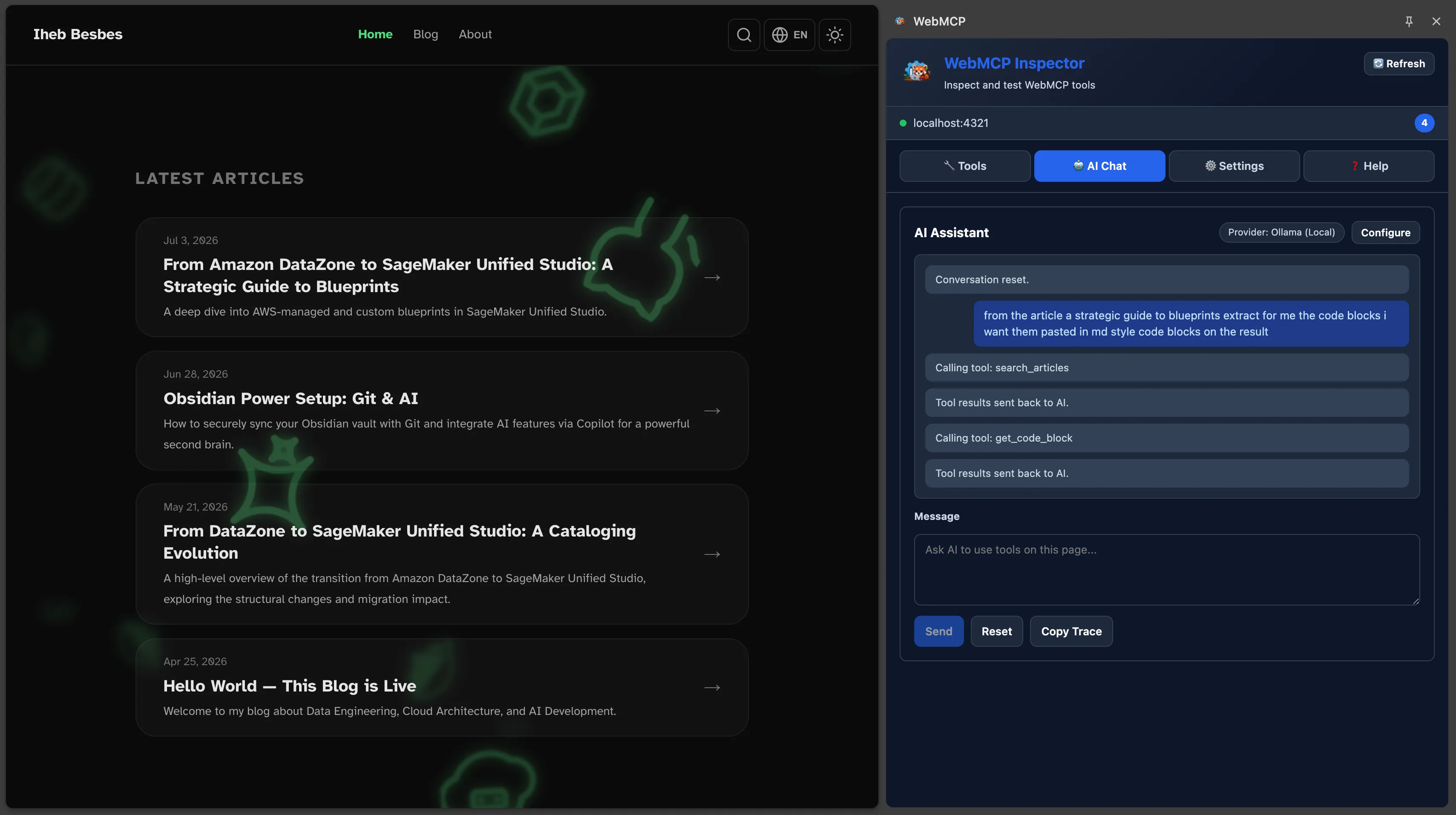Open the Blog nav link
The width and height of the screenshot is (1456, 815).
click(426, 34)
